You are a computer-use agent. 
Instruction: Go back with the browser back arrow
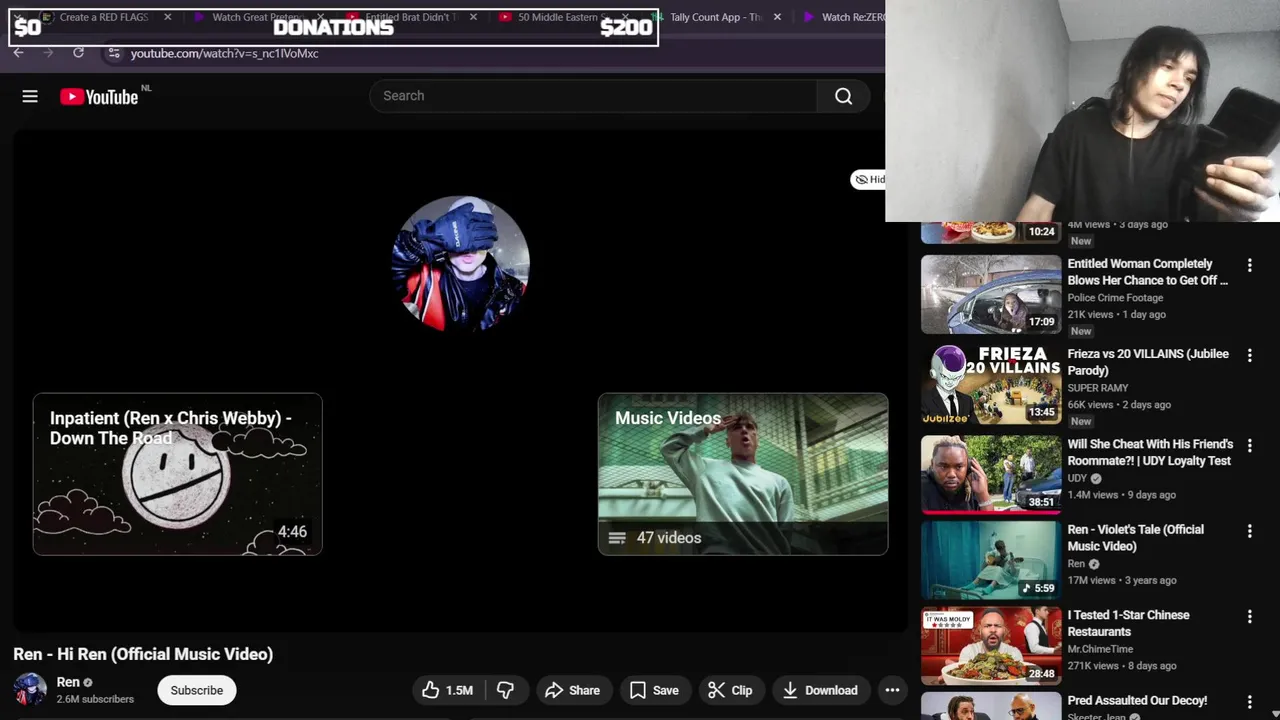(x=18, y=53)
